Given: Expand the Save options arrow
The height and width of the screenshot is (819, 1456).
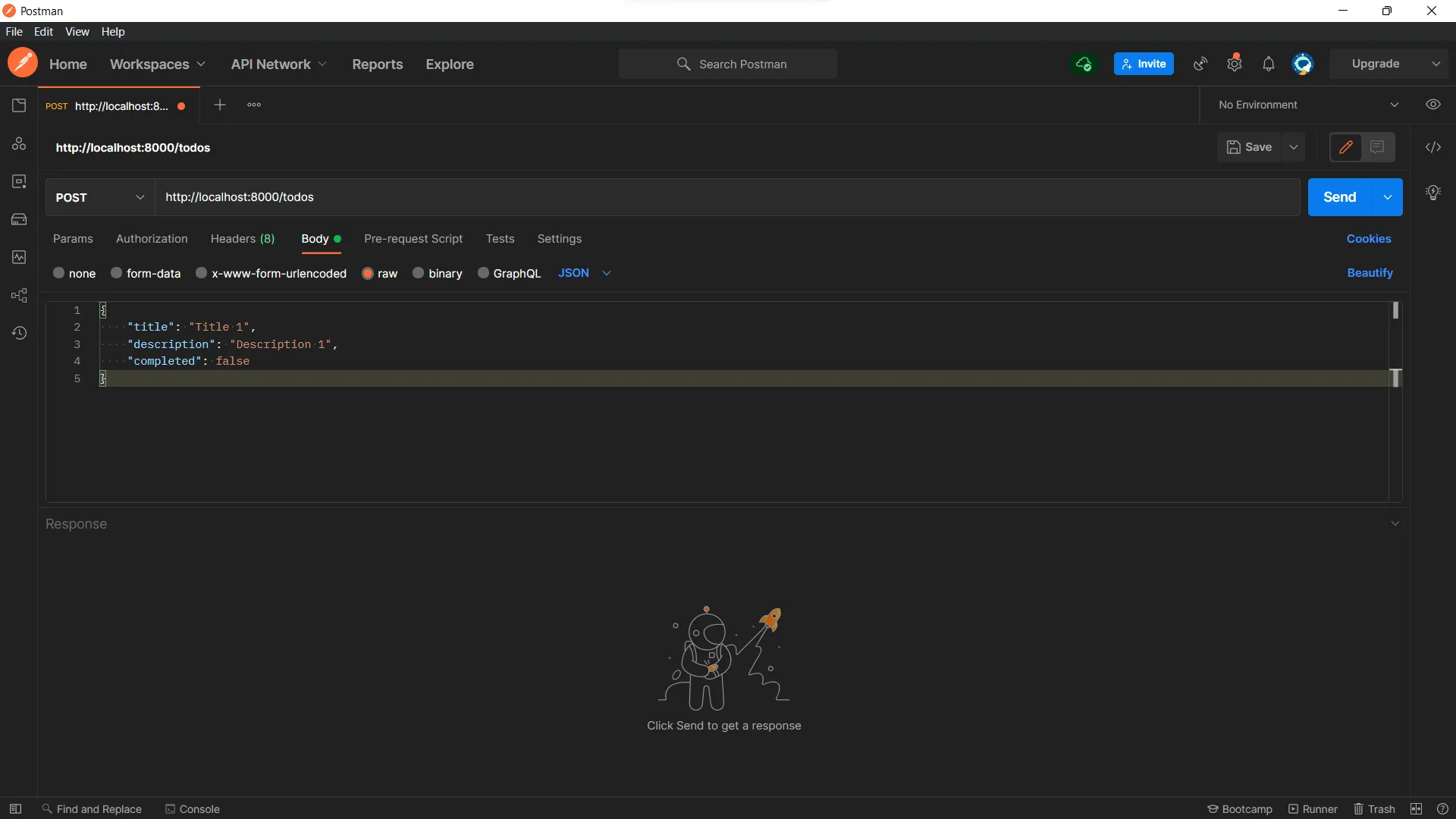Looking at the screenshot, I should tap(1294, 147).
